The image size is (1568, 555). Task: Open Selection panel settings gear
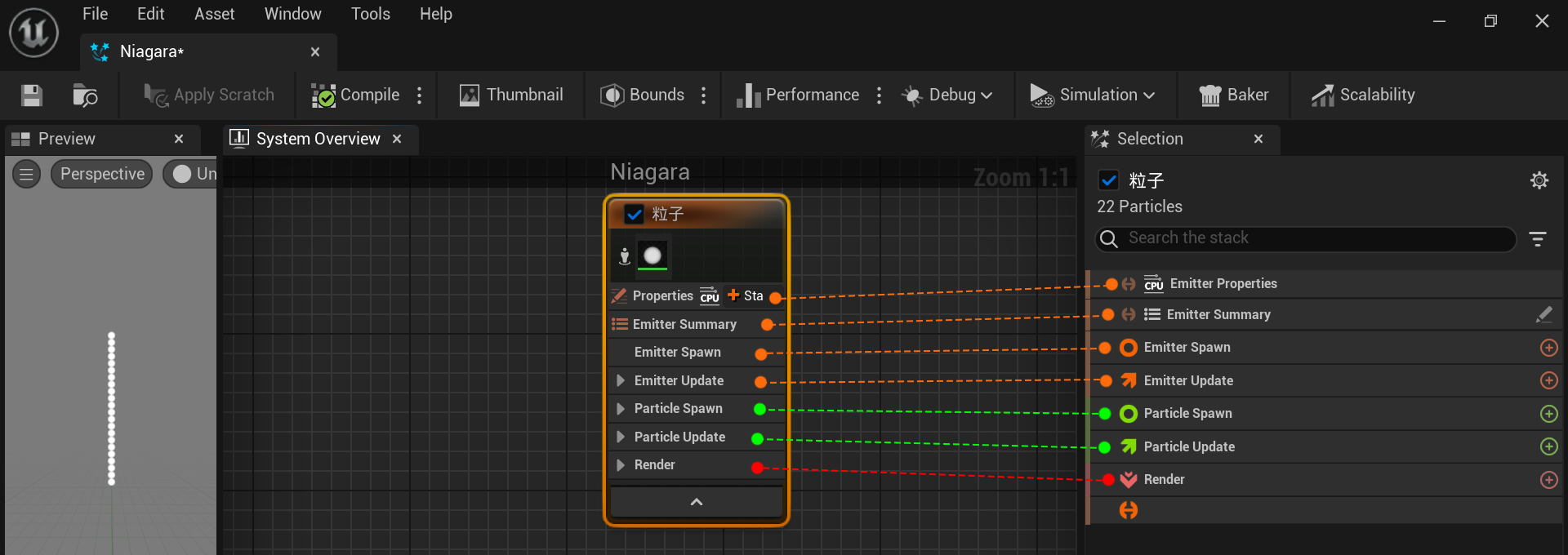(1539, 180)
